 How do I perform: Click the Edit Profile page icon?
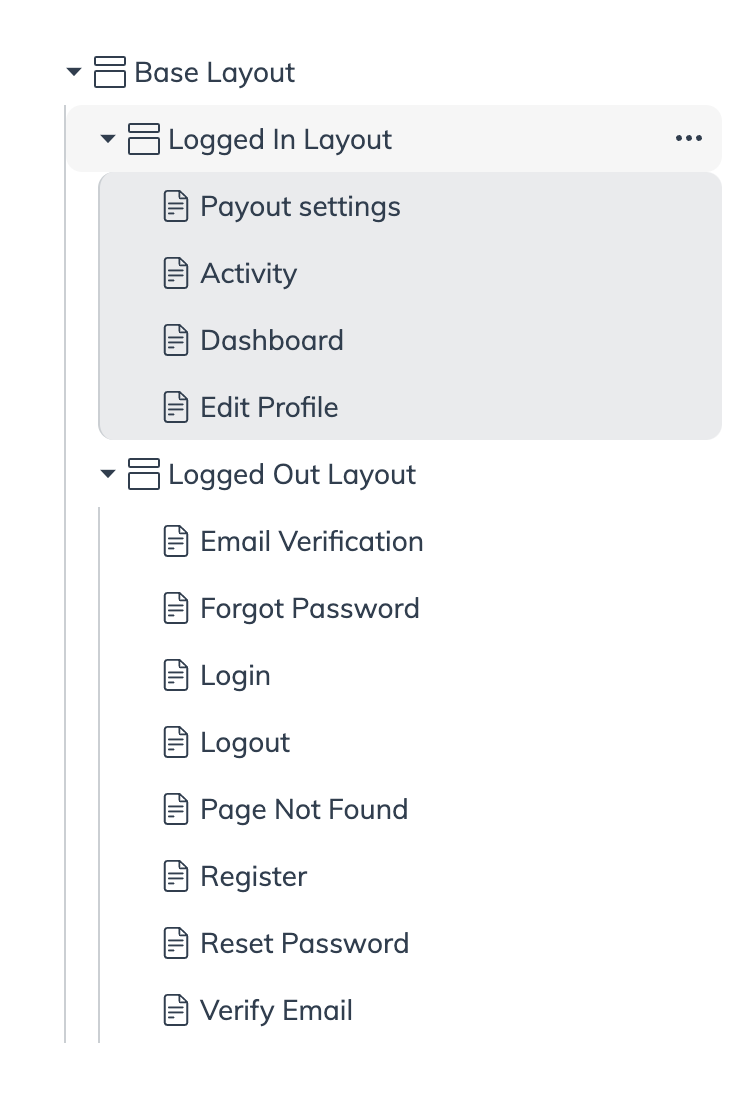[176, 407]
